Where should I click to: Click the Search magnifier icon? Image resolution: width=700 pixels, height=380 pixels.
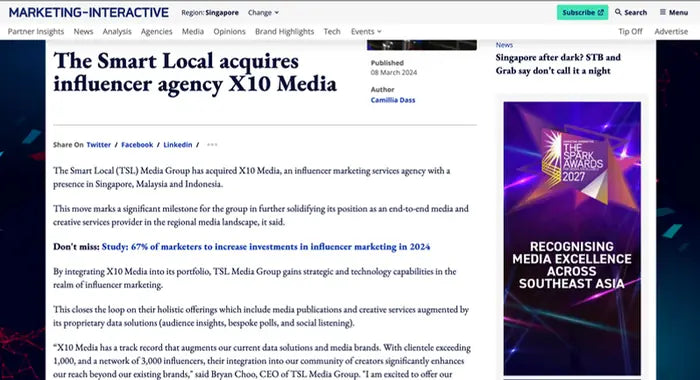coord(618,12)
